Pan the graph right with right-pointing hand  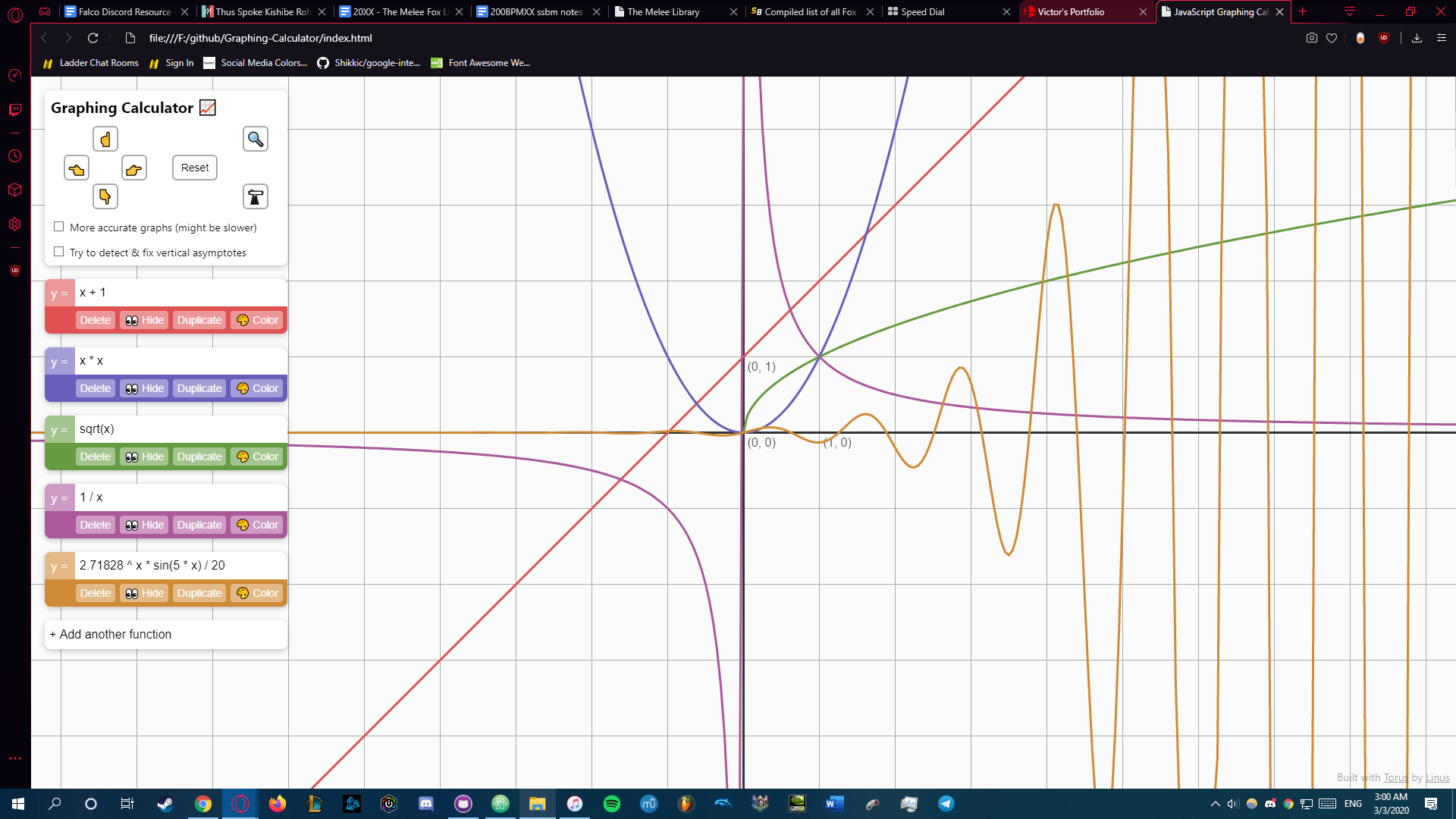pos(134,168)
